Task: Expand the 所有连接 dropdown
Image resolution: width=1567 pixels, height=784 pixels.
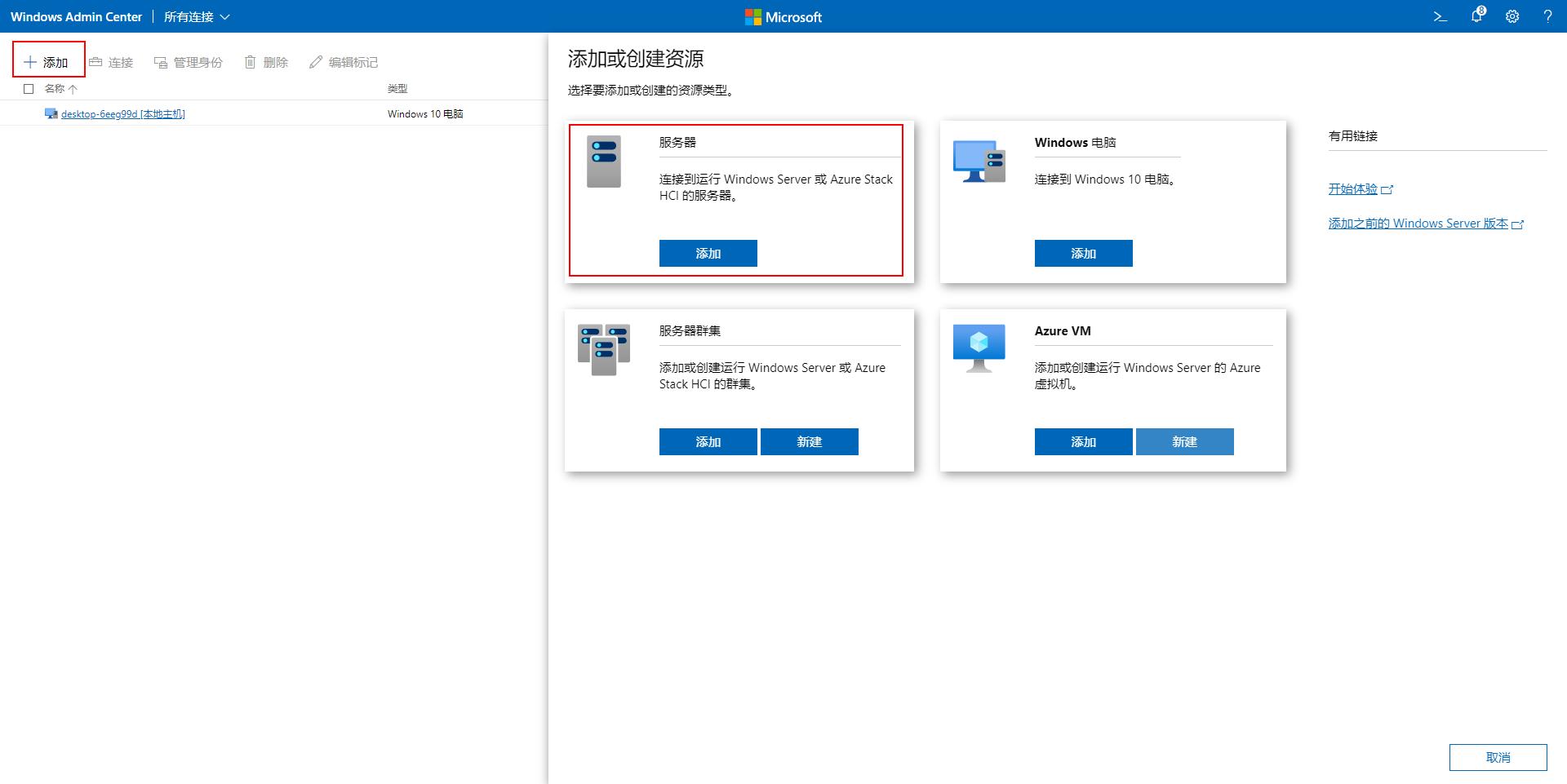Action: pos(197,16)
